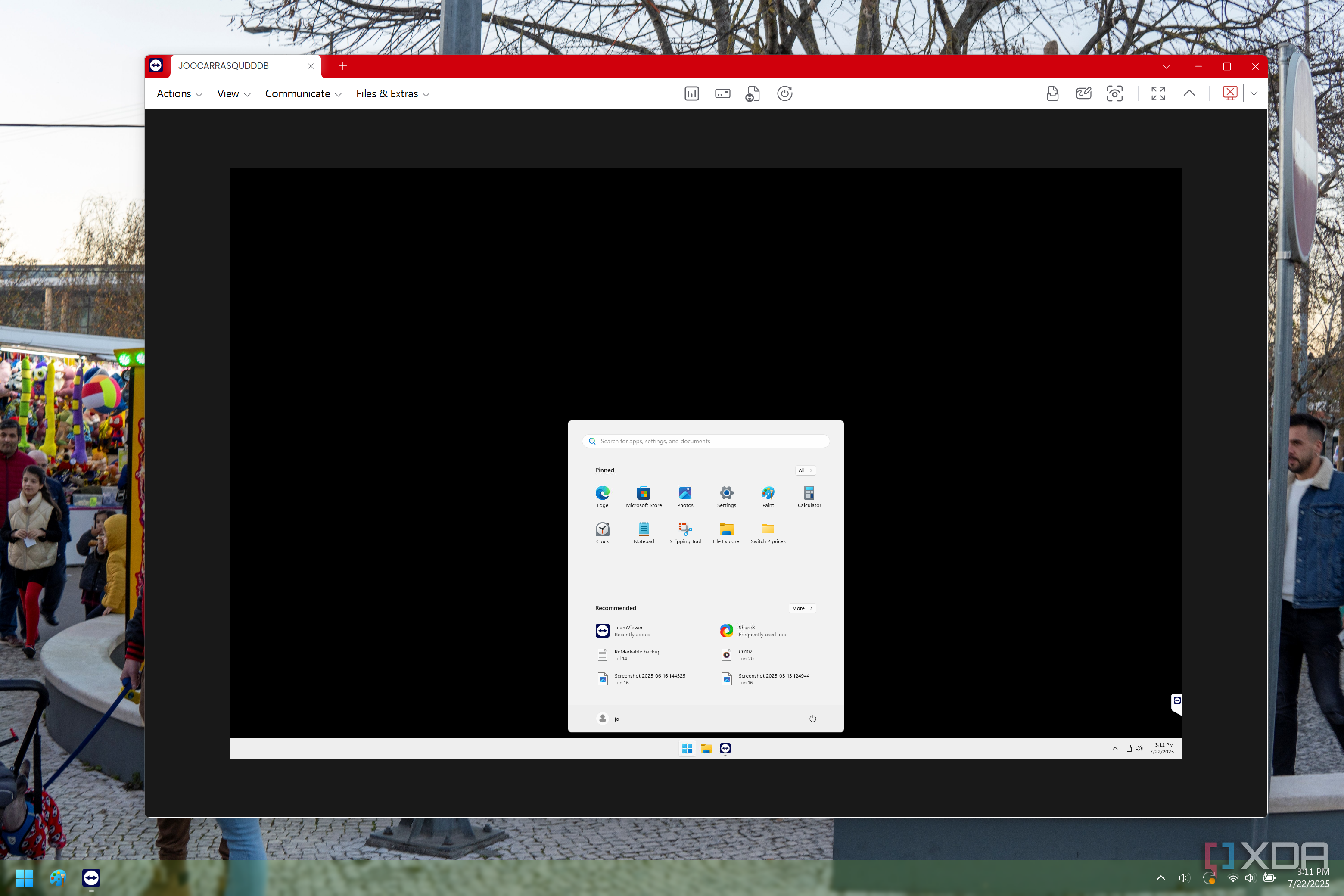This screenshot has height=896, width=1344.
Task: Click the TeamViewer side panel handle
Action: (1176, 703)
